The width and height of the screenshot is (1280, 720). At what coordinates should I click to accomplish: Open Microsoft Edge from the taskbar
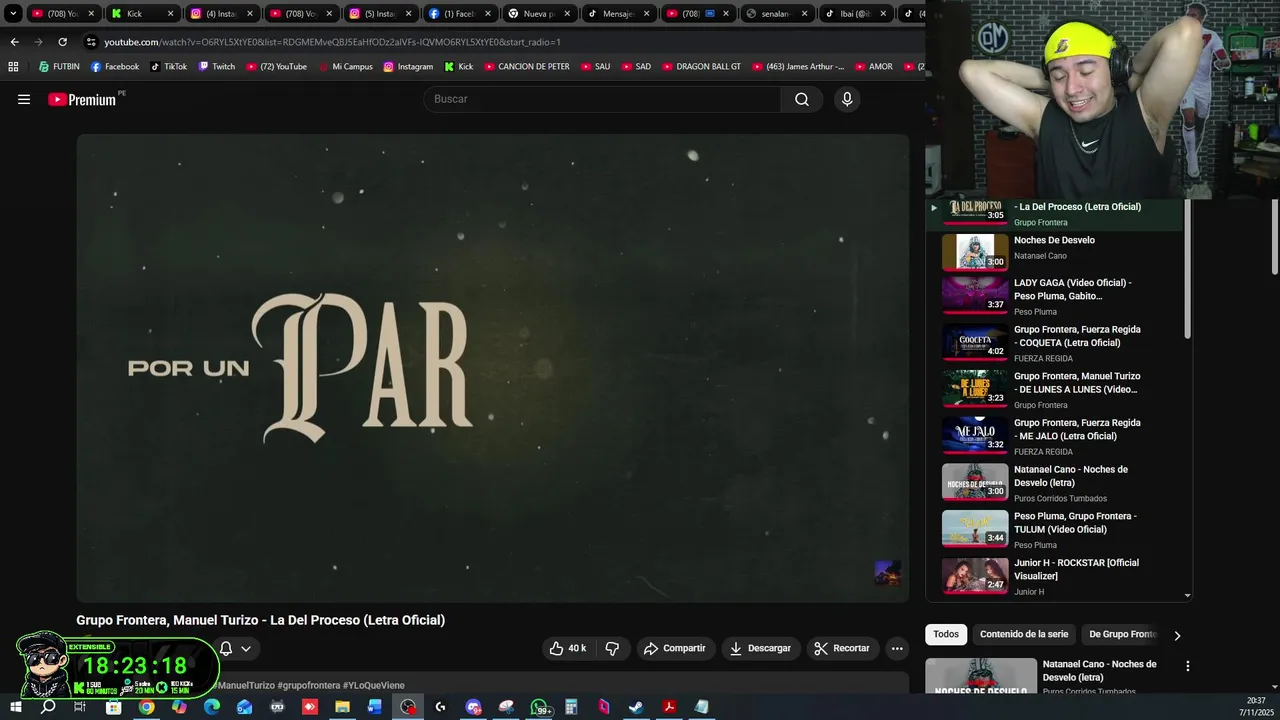(212, 707)
